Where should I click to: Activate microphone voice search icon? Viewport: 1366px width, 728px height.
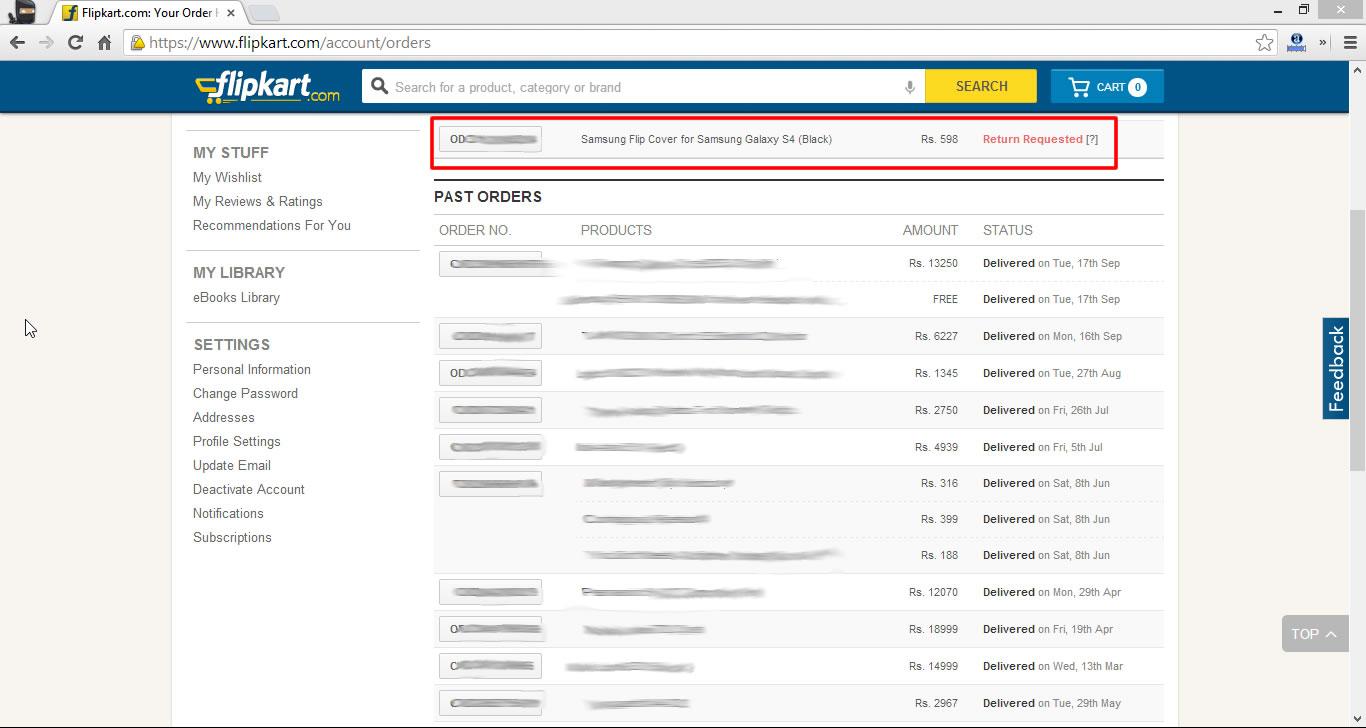[x=910, y=87]
